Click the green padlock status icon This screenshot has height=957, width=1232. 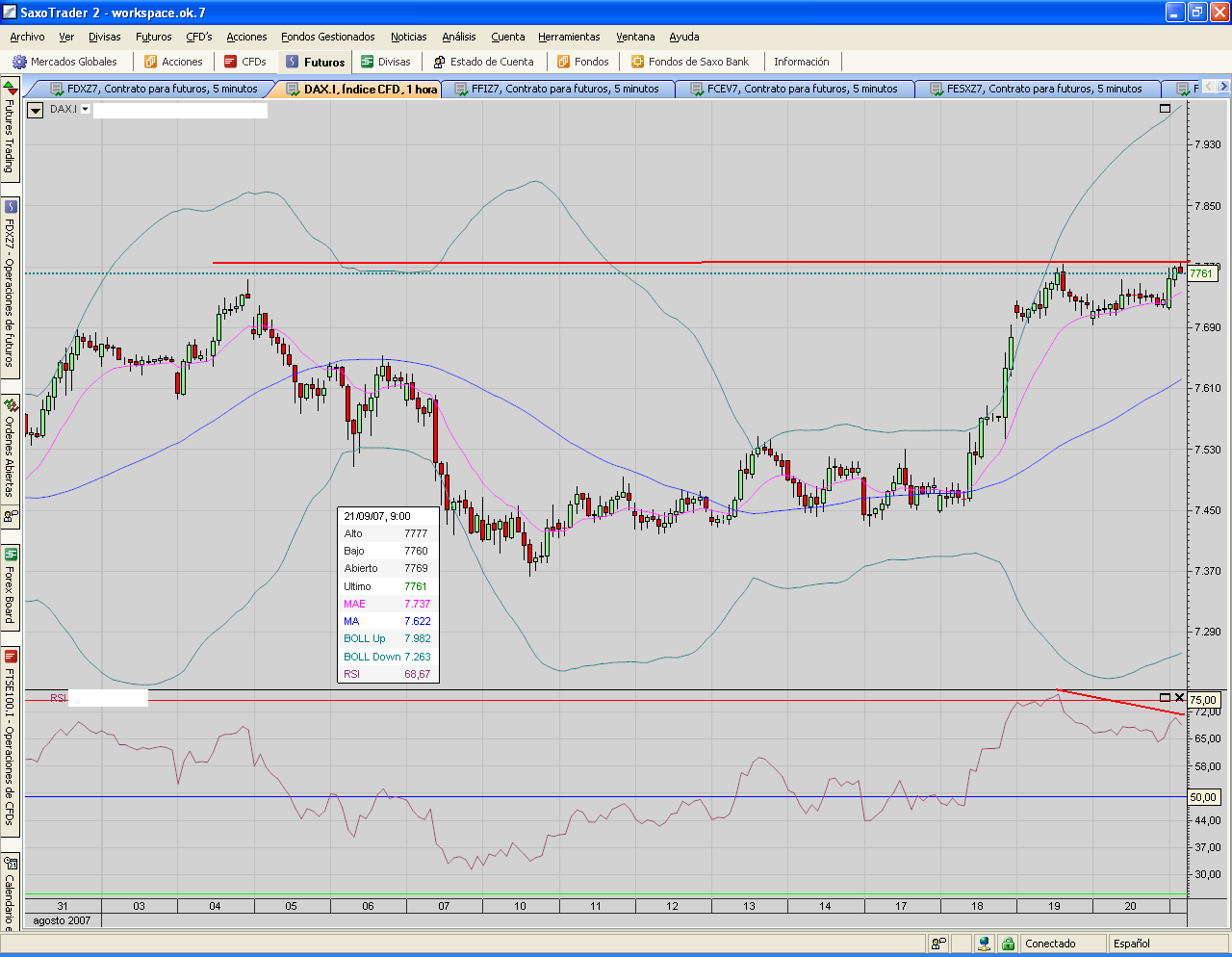click(x=1008, y=944)
